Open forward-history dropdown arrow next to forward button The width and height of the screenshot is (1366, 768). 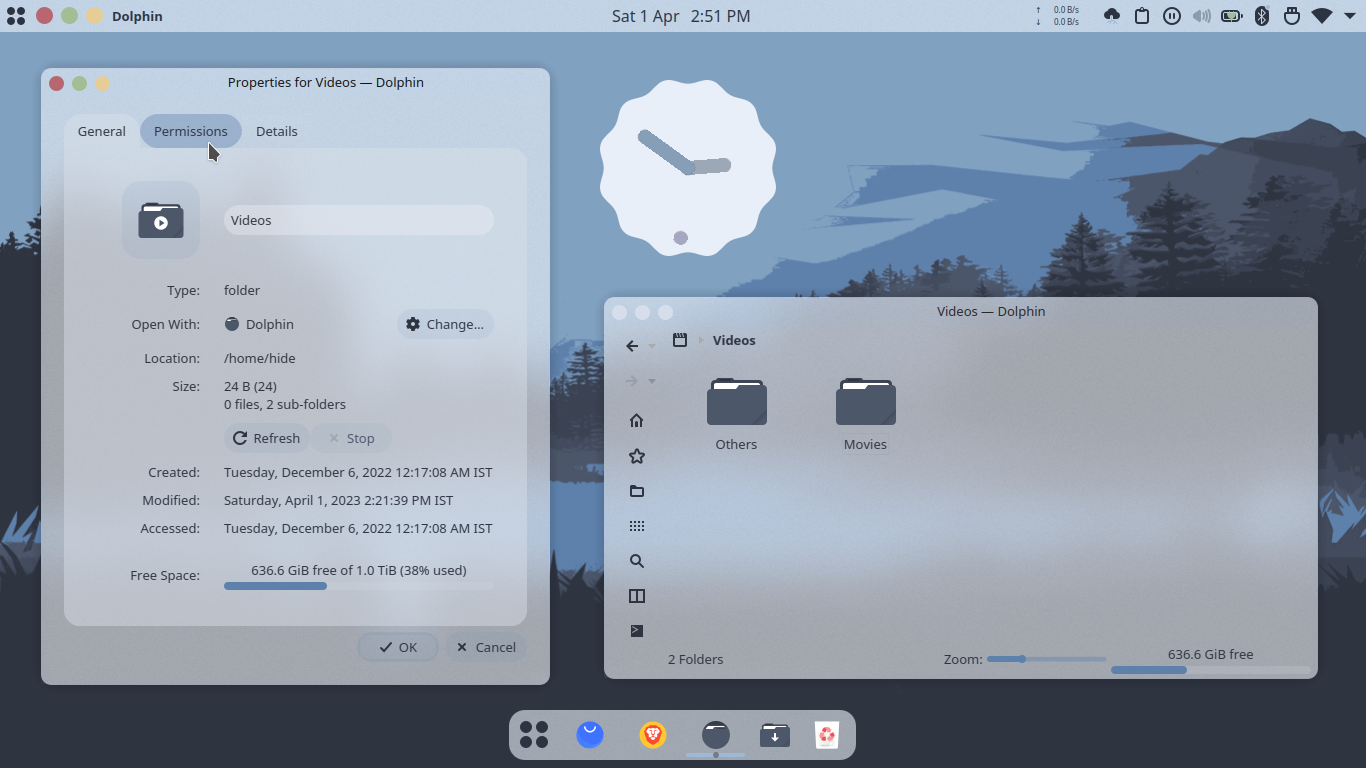pyautogui.click(x=652, y=382)
